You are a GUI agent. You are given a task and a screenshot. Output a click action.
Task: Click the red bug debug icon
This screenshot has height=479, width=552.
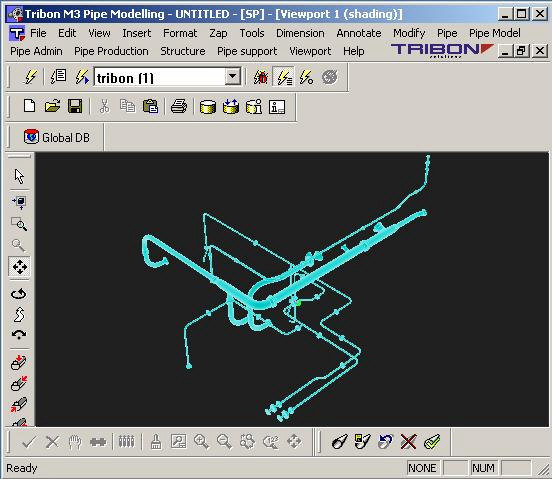point(261,77)
